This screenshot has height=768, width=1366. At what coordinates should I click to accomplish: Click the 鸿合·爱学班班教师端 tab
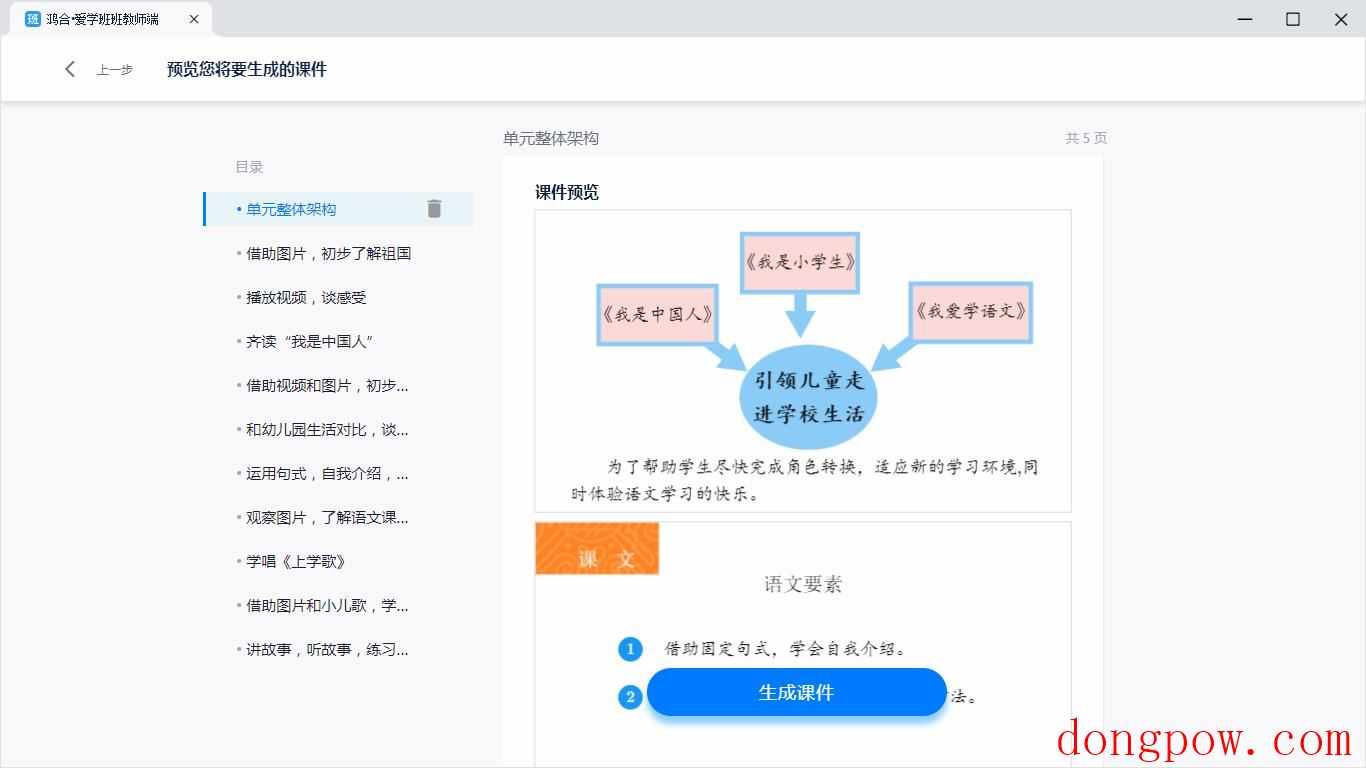pos(110,19)
